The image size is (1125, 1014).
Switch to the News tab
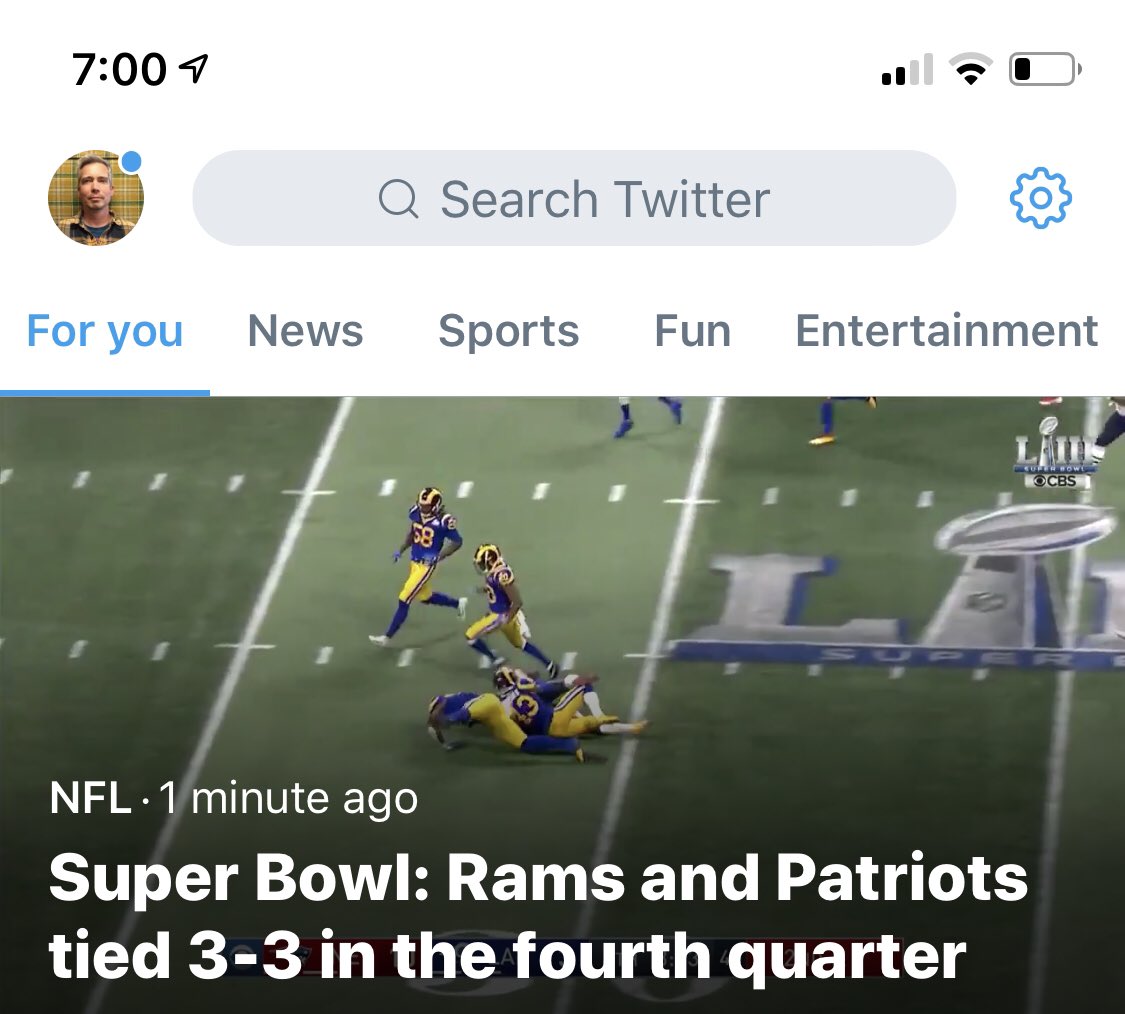[306, 331]
